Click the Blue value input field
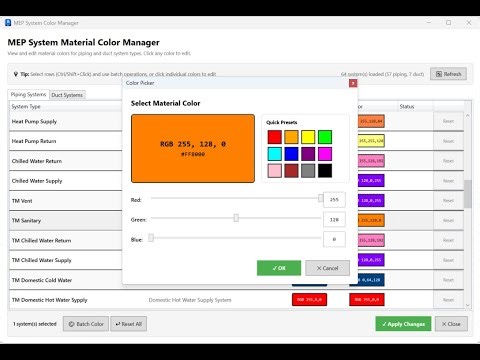480x360 pixels. click(x=334, y=239)
